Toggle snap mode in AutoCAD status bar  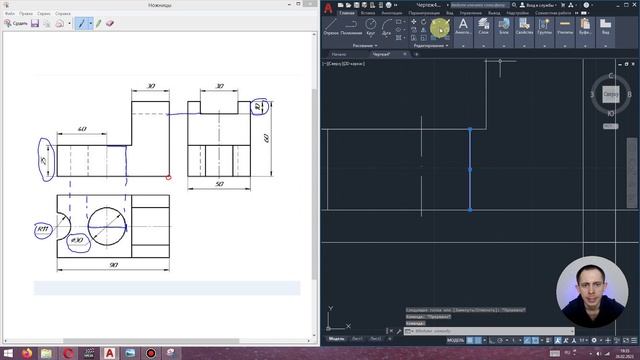[478, 340]
